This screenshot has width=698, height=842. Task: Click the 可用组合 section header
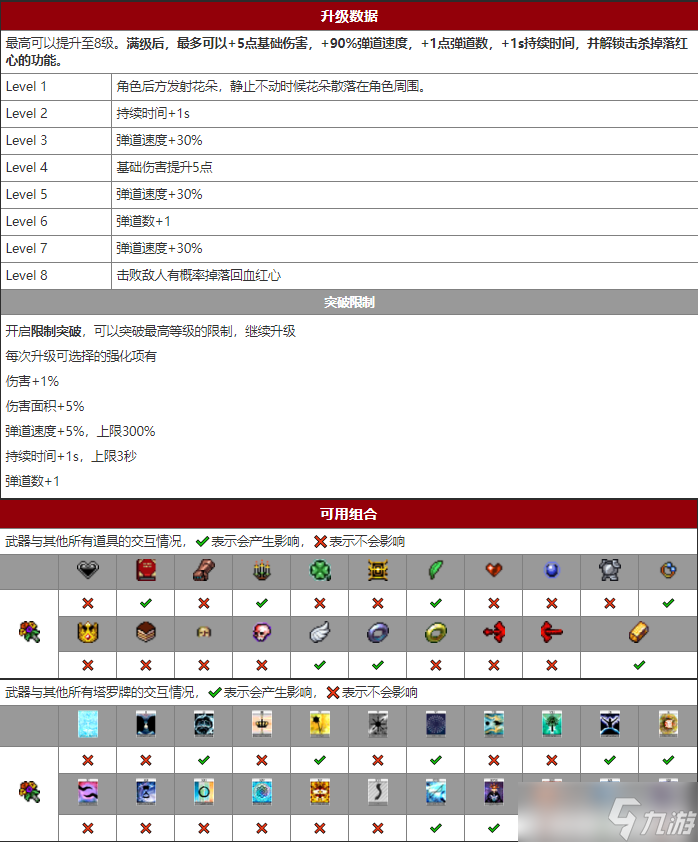(349, 514)
